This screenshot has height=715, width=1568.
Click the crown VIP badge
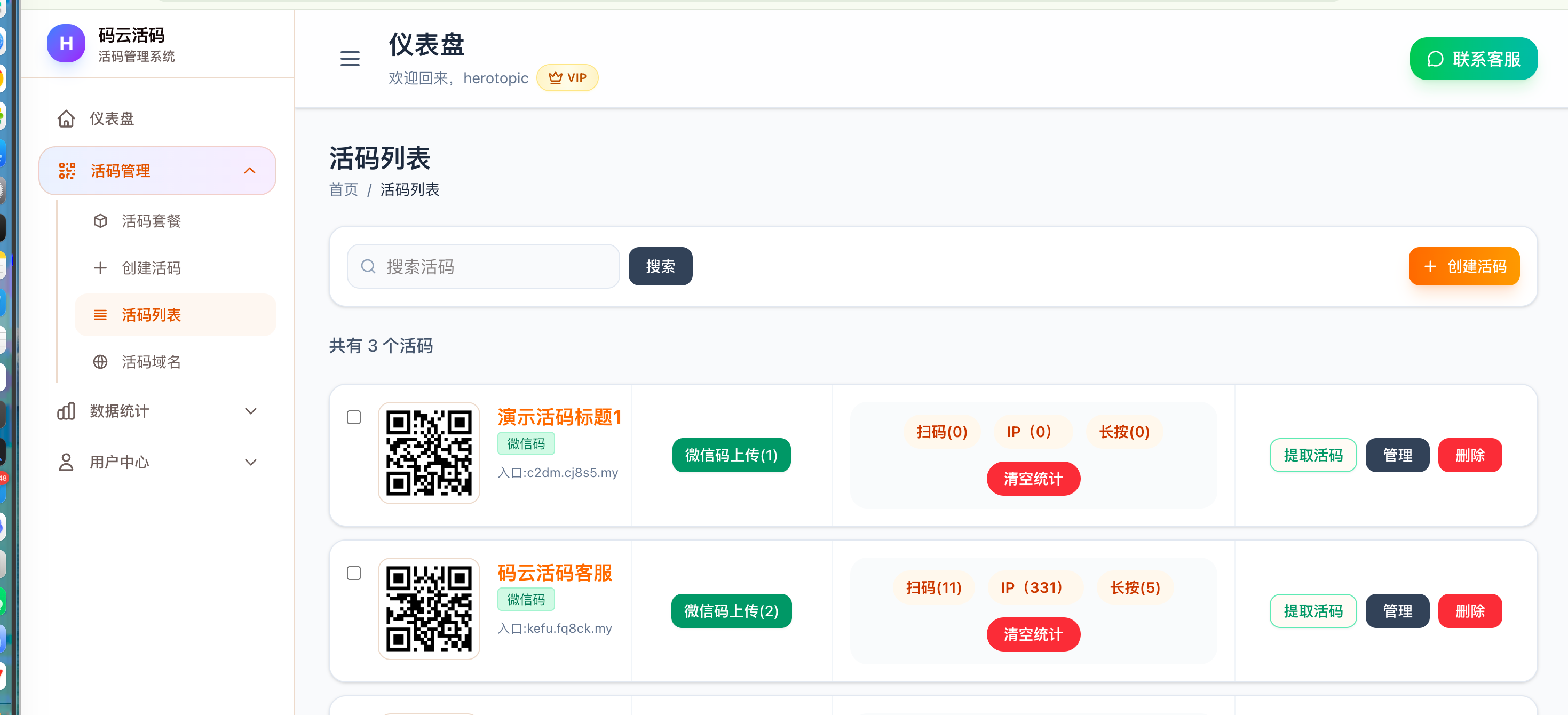pyautogui.click(x=567, y=78)
